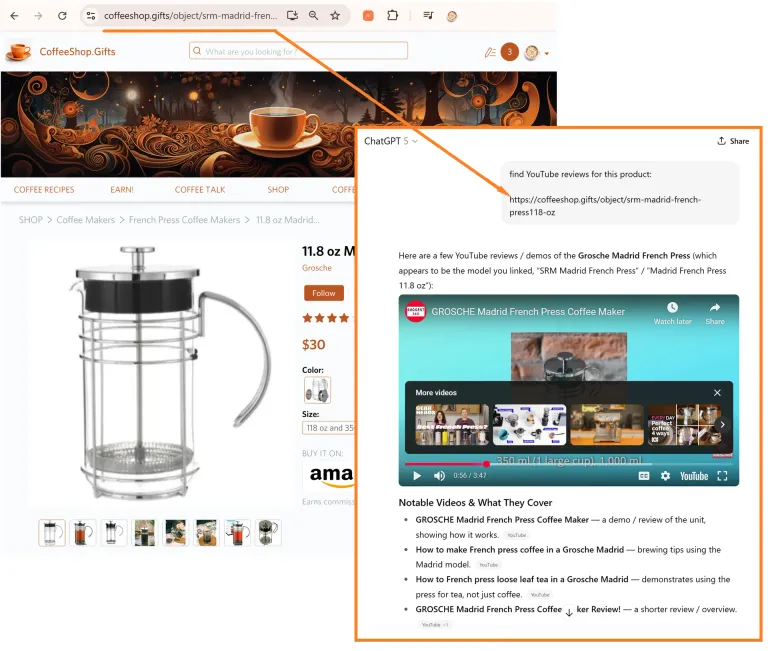Image resolution: width=768 pixels, height=651 pixels.
Task: Open media controls icon in browser toolbar
Action: [428, 16]
